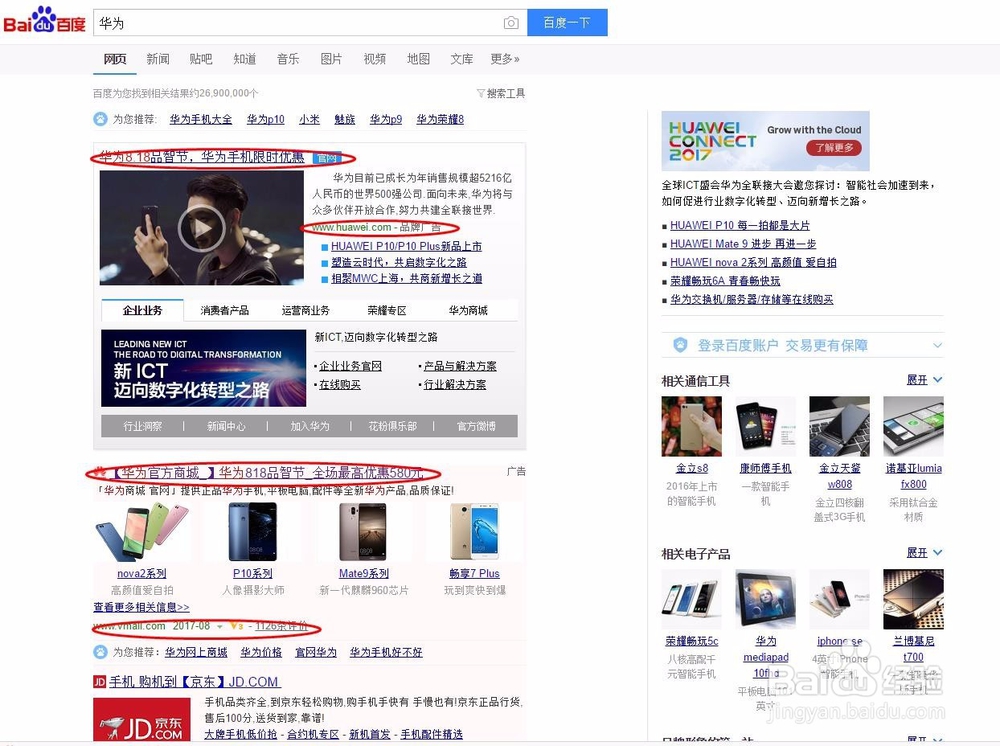Click 查看更多相关信息>> link

(141, 607)
